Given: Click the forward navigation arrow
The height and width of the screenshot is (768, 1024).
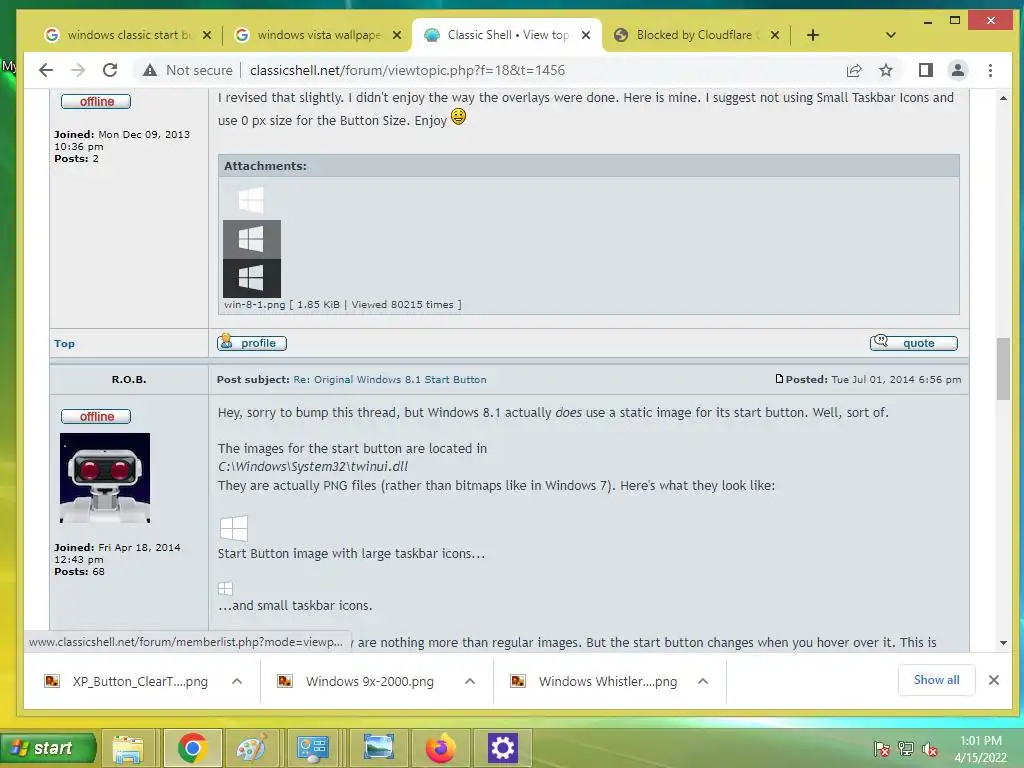Looking at the screenshot, I should coord(78,70).
